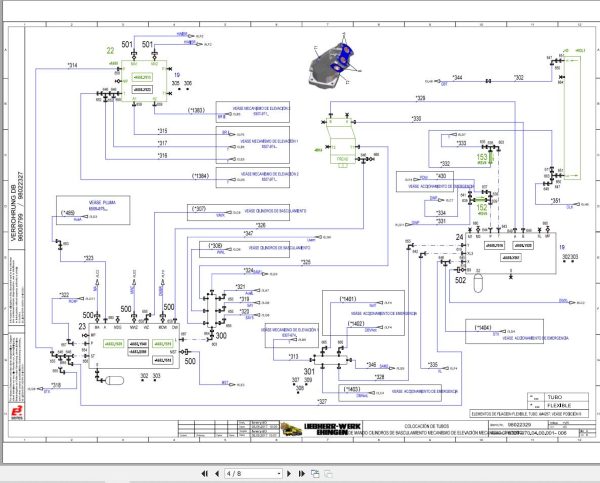Go to the next page
The height and width of the screenshot is (483, 600).
pos(289,473)
